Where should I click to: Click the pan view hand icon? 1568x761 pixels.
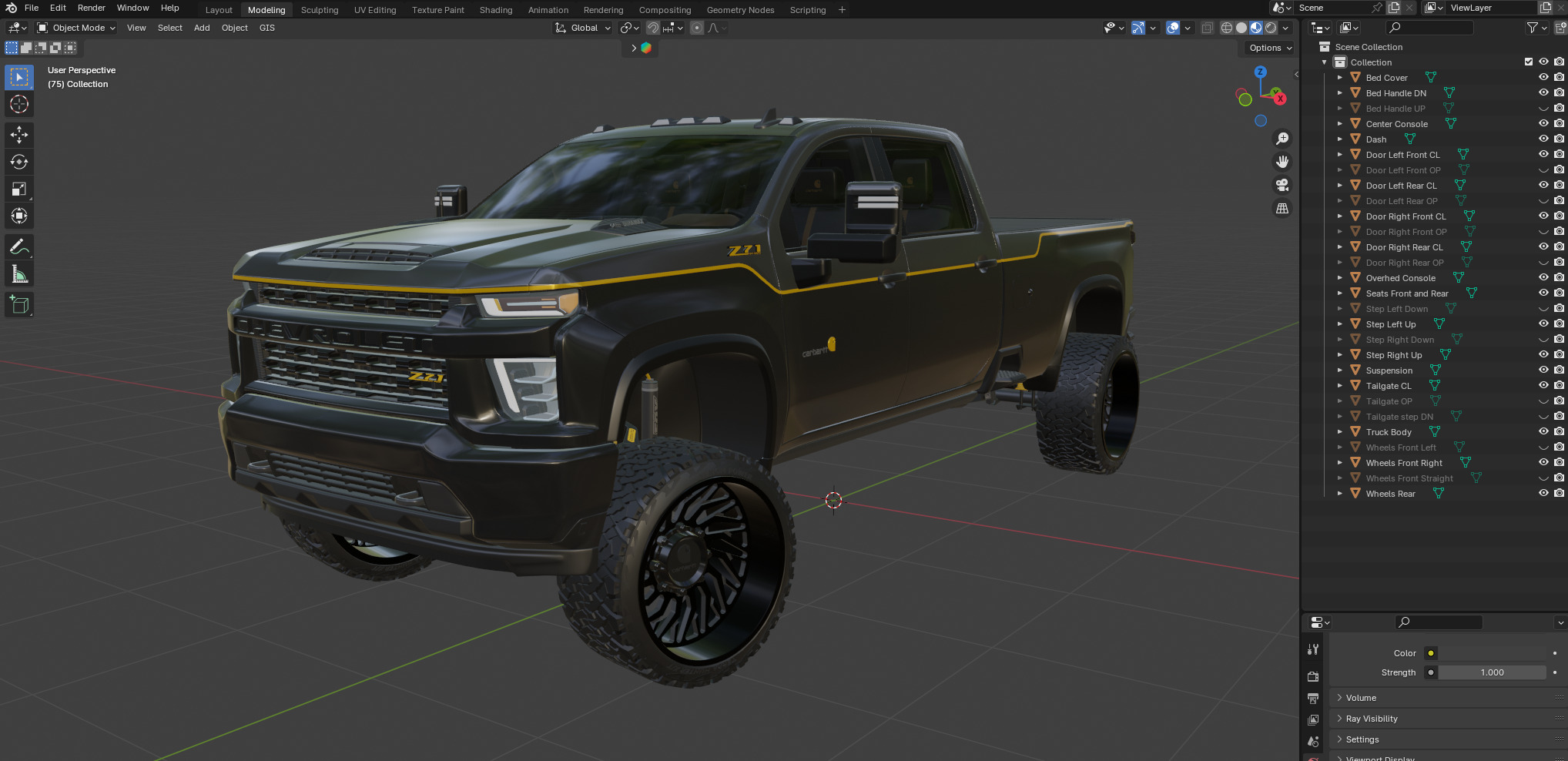(1282, 162)
